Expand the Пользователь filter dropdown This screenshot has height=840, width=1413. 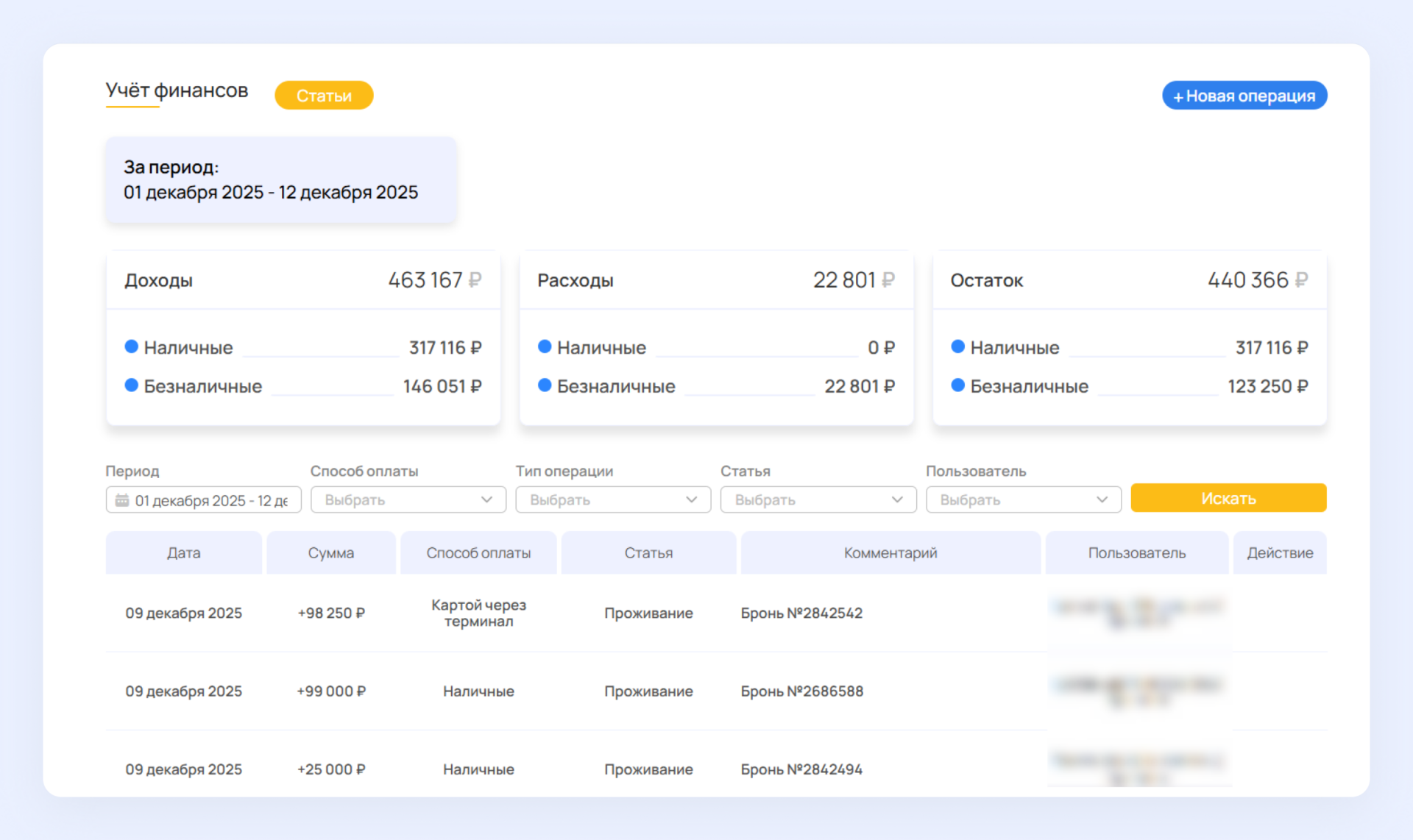pos(1023,499)
